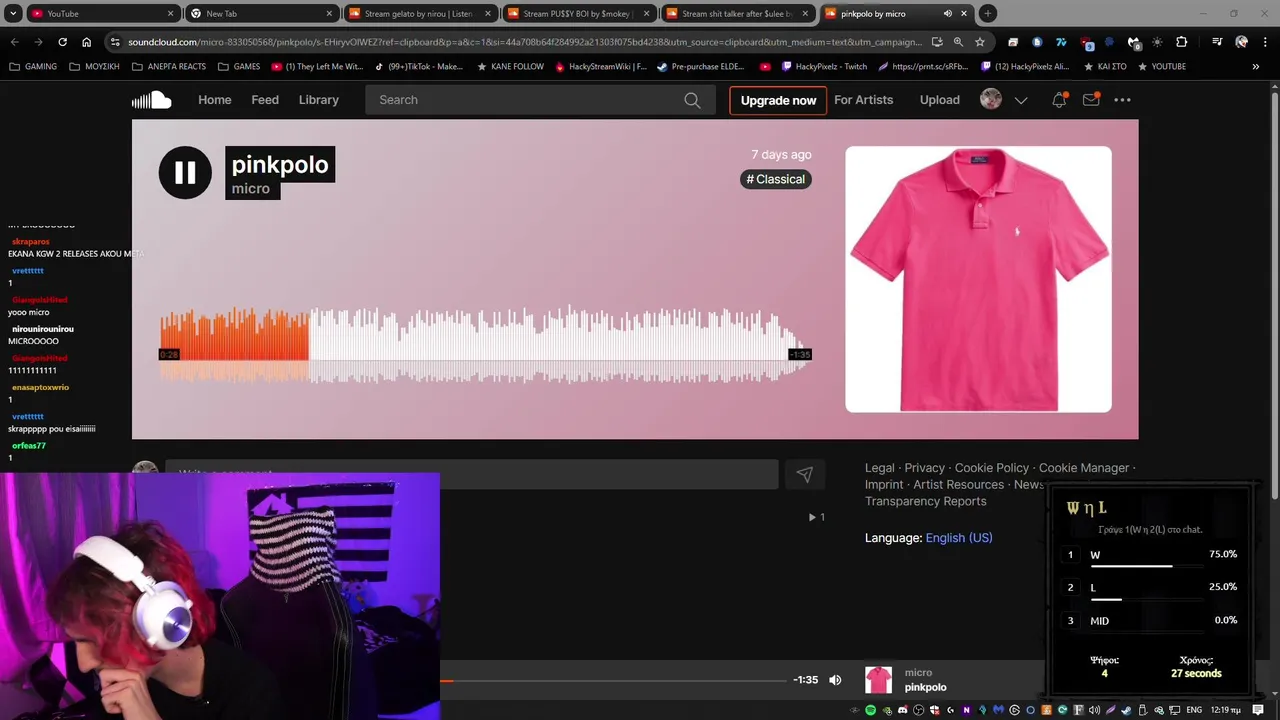The height and width of the screenshot is (720, 1280).
Task: Open the micro artist link under title
Action: (250, 189)
